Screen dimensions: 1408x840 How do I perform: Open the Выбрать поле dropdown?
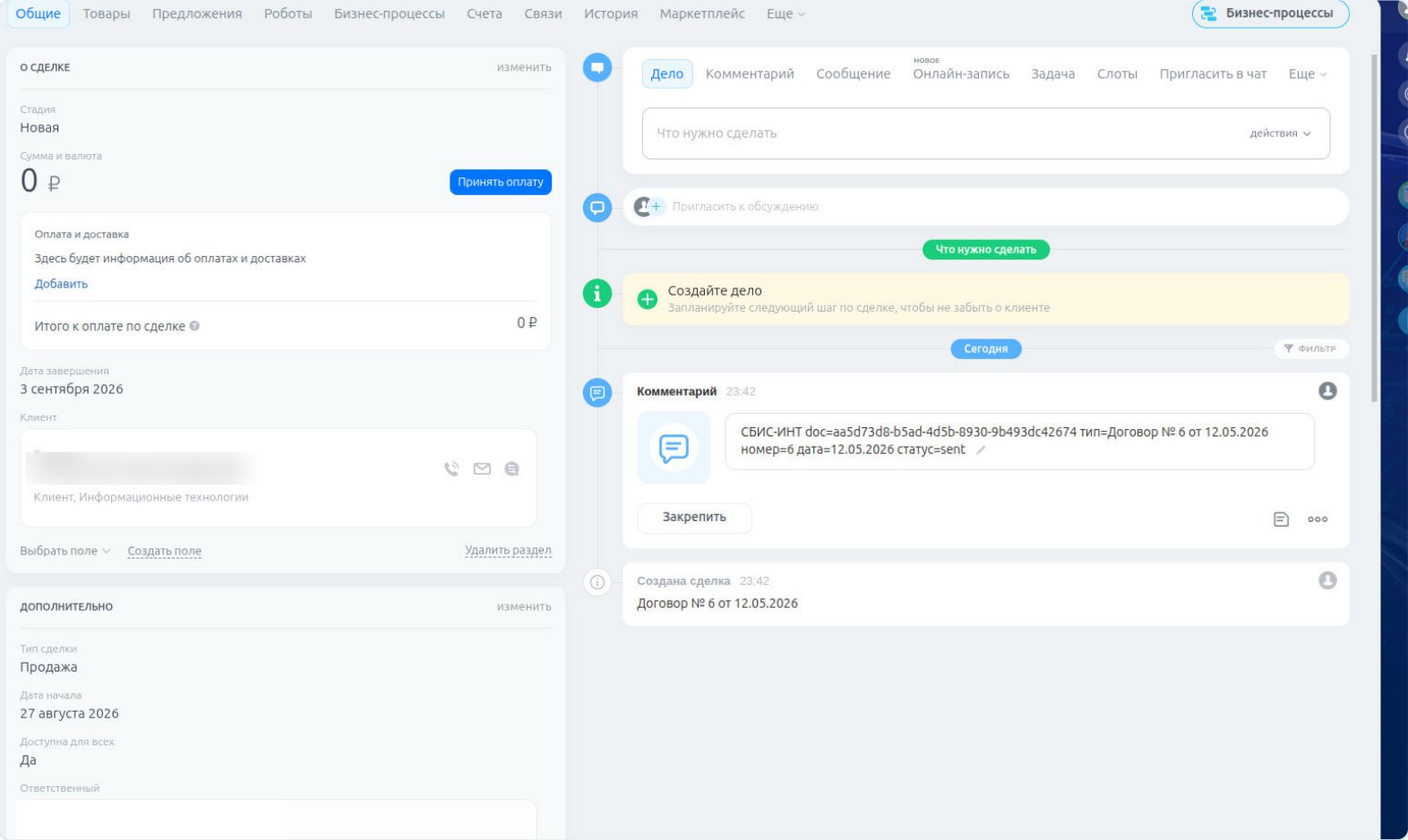[x=65, y=551]
